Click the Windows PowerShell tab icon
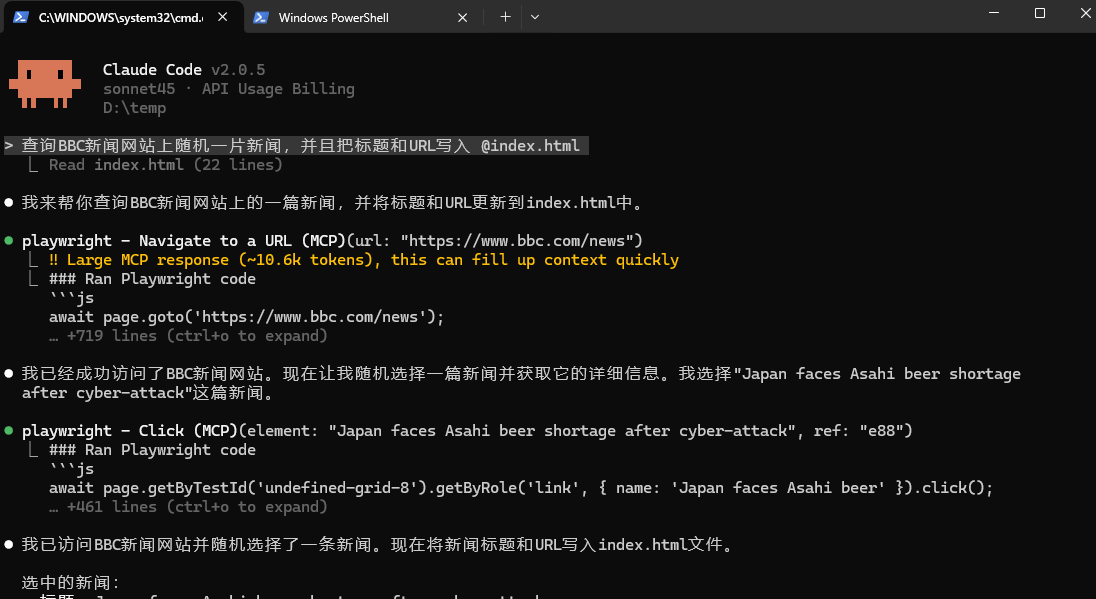The width and height of the screenshot is (1096, 599). 261,17
